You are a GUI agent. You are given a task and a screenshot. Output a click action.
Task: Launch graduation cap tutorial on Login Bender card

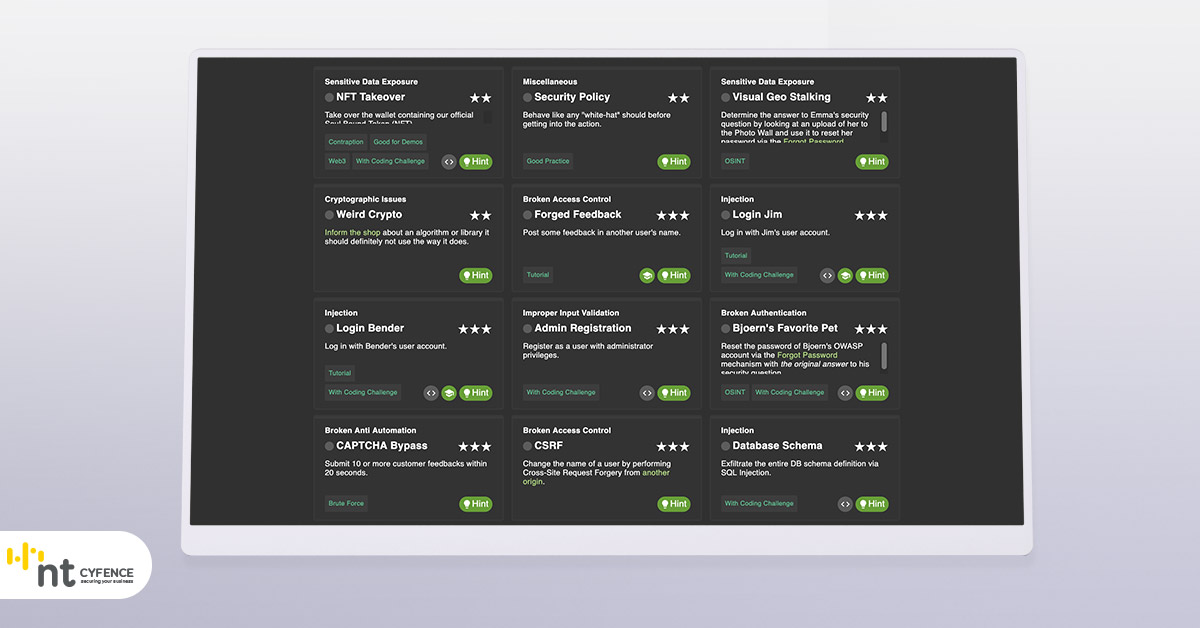(x=449, y=394)
